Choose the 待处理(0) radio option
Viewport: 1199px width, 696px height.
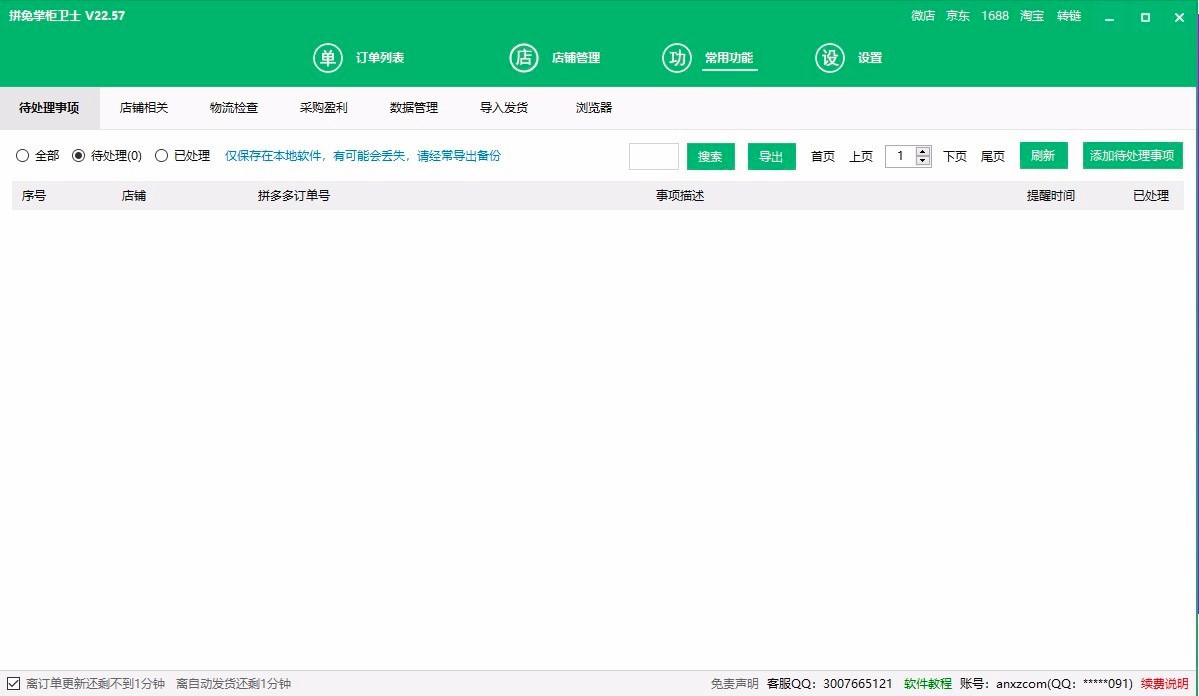pyautogui.click(x=79, y=156)
